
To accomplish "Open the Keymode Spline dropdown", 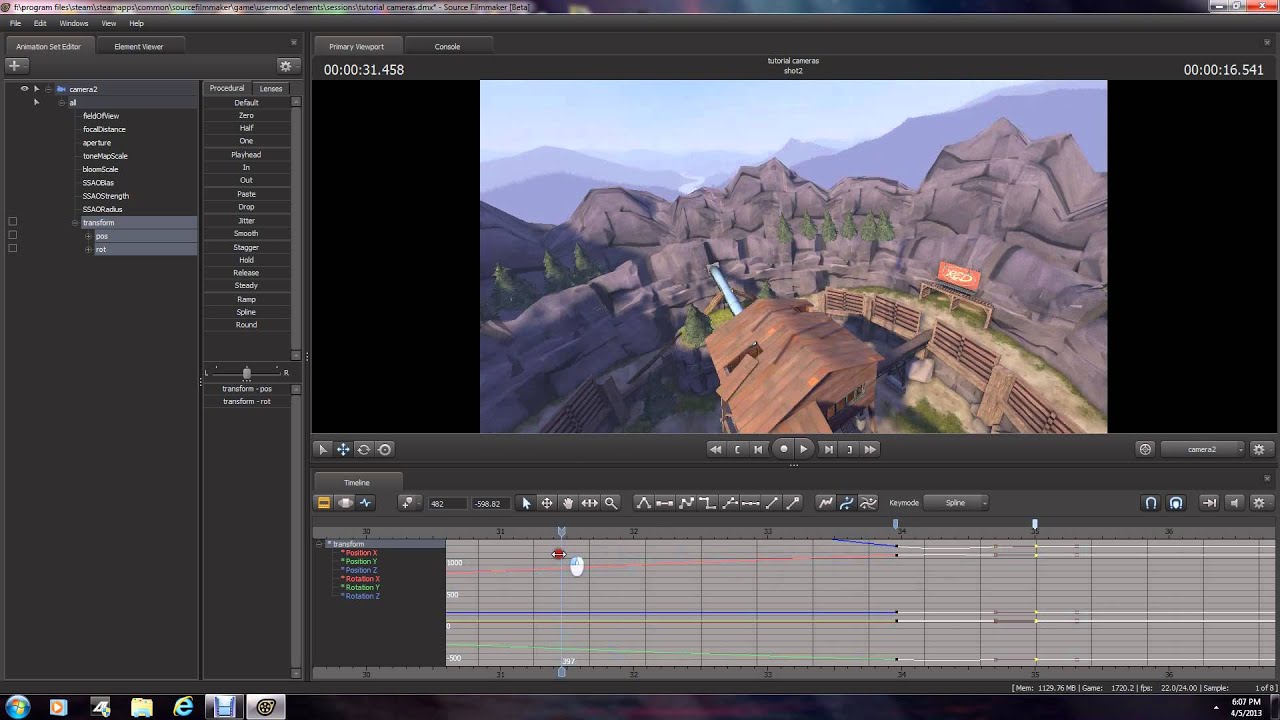I will [955, 503].
